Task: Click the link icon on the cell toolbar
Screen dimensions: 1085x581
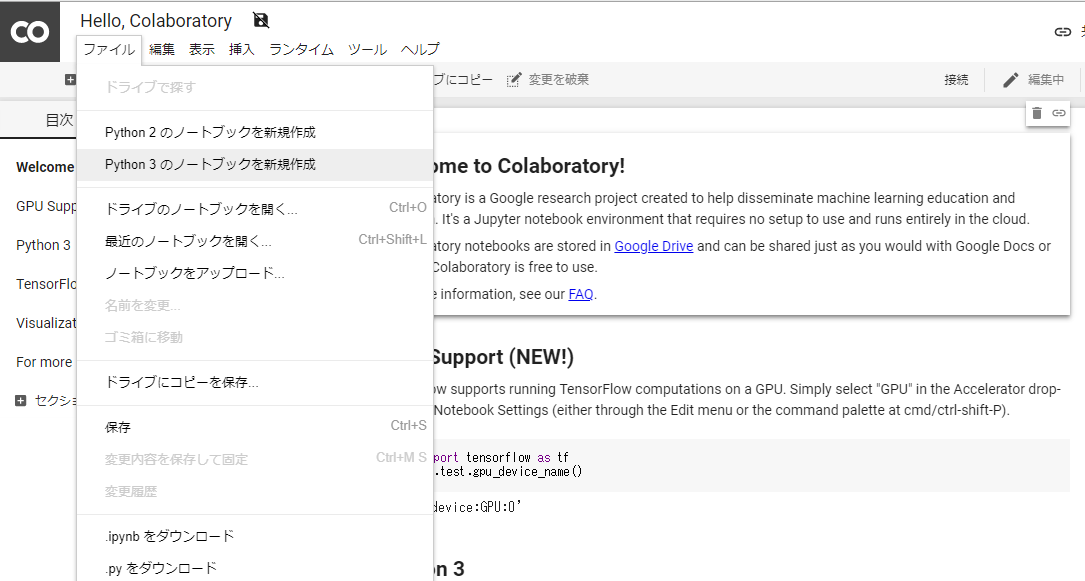Action: click(x=1059, y=113)
